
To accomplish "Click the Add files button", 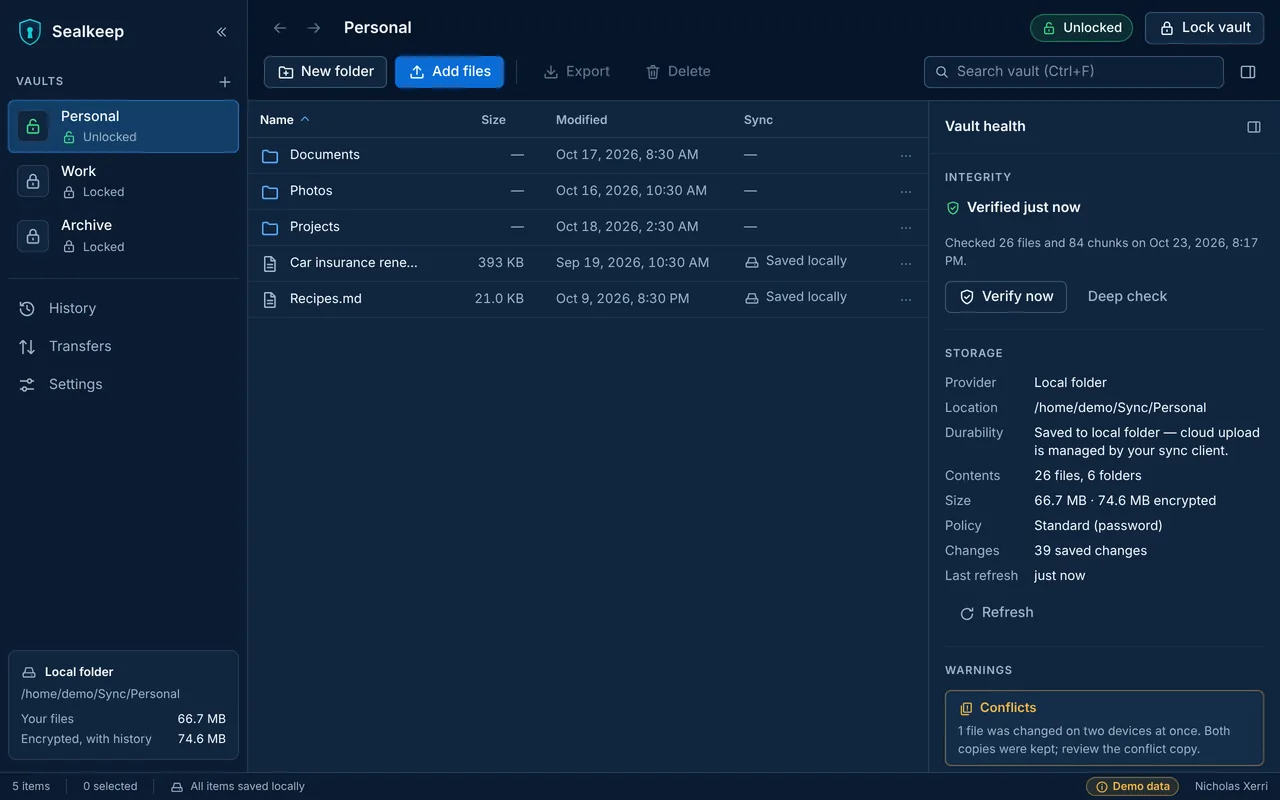I will (x=449, y=72).
